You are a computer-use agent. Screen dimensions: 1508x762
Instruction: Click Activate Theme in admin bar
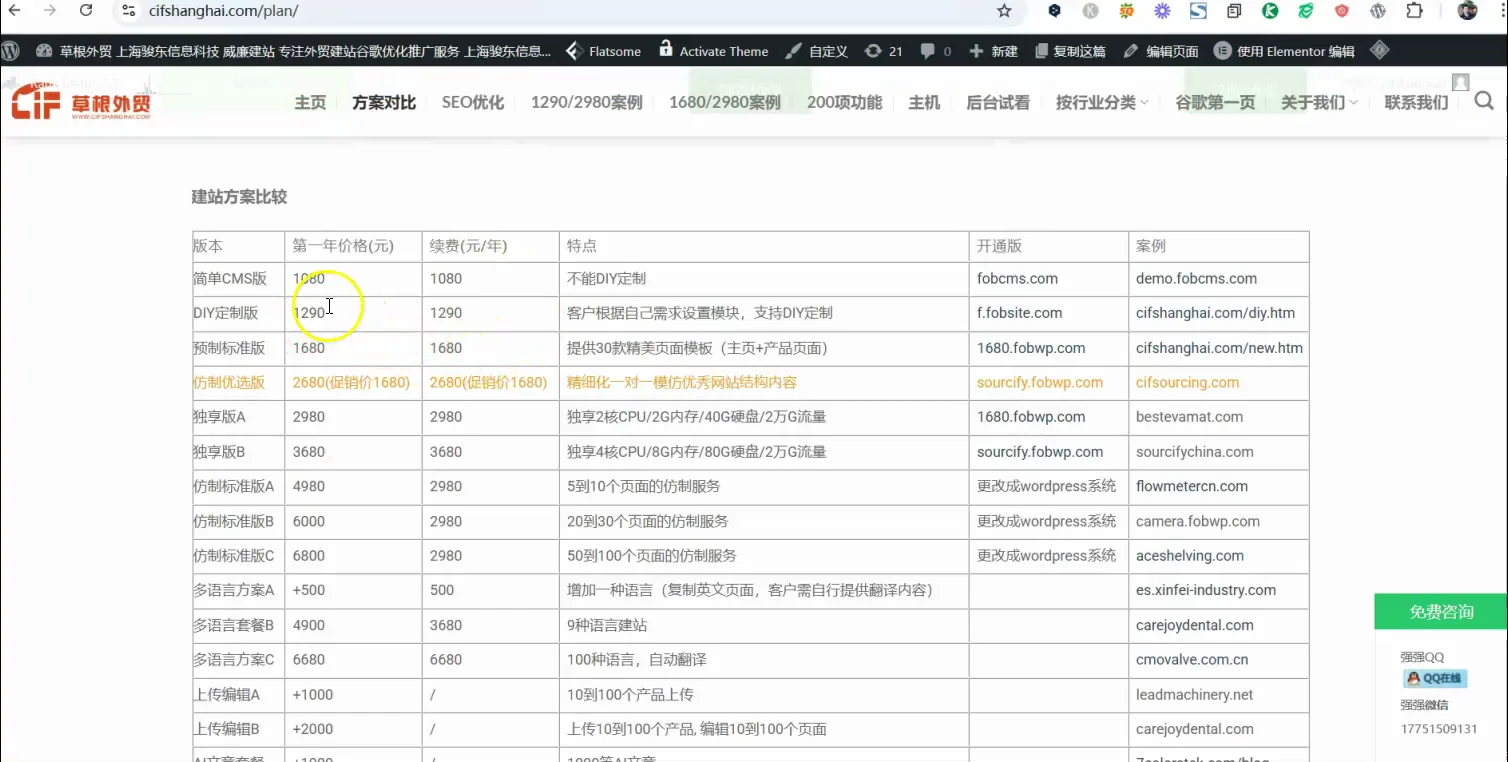pos(714,51)
